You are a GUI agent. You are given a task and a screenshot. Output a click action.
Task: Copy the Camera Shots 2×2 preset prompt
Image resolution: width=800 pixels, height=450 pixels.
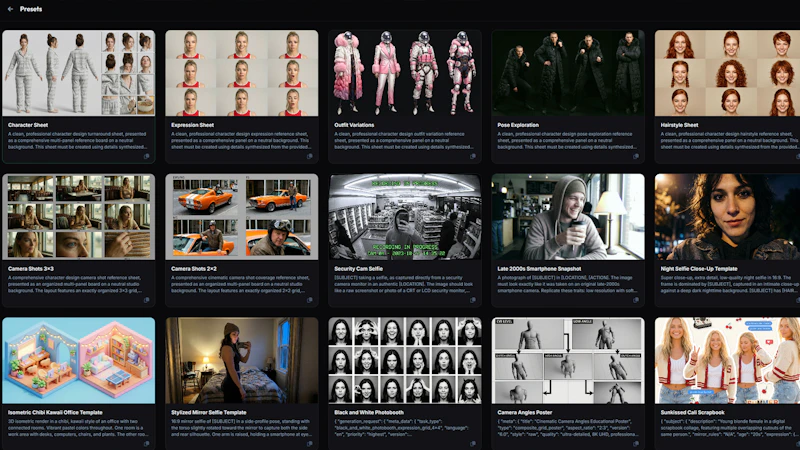coord(310,300)
